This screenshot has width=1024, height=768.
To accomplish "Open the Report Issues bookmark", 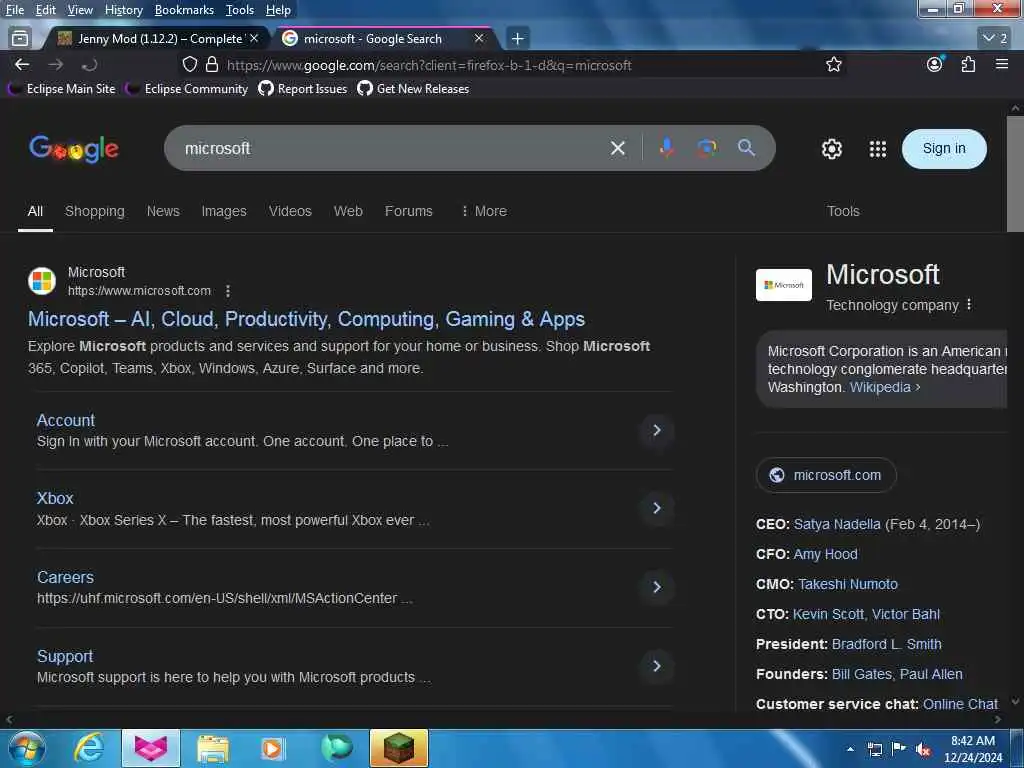I will [303, 89].
